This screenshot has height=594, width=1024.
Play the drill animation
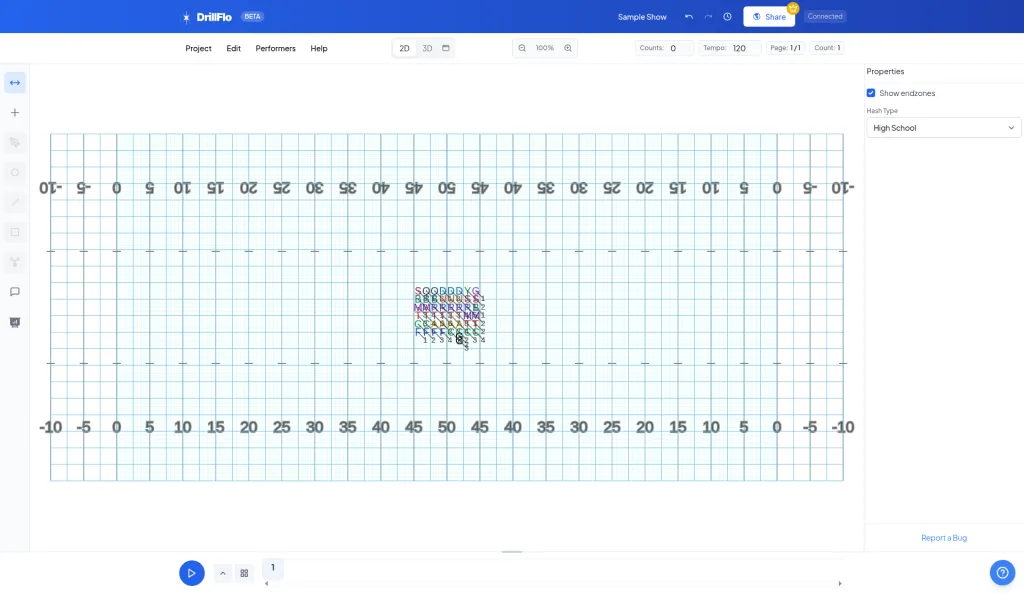(x=191, y=573)
